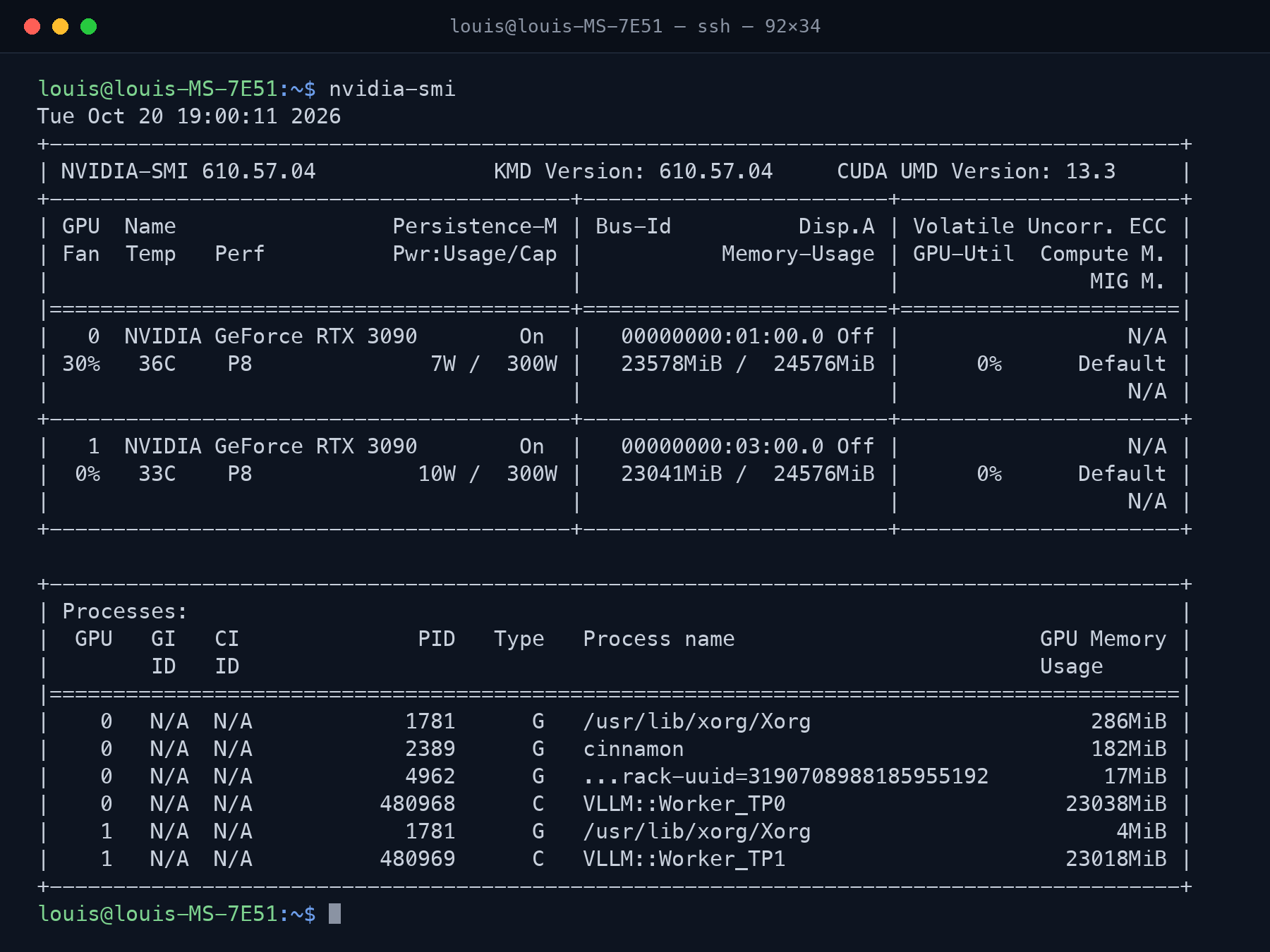Click 'KMD Version: 610.57.04' text

click(633, 171)
